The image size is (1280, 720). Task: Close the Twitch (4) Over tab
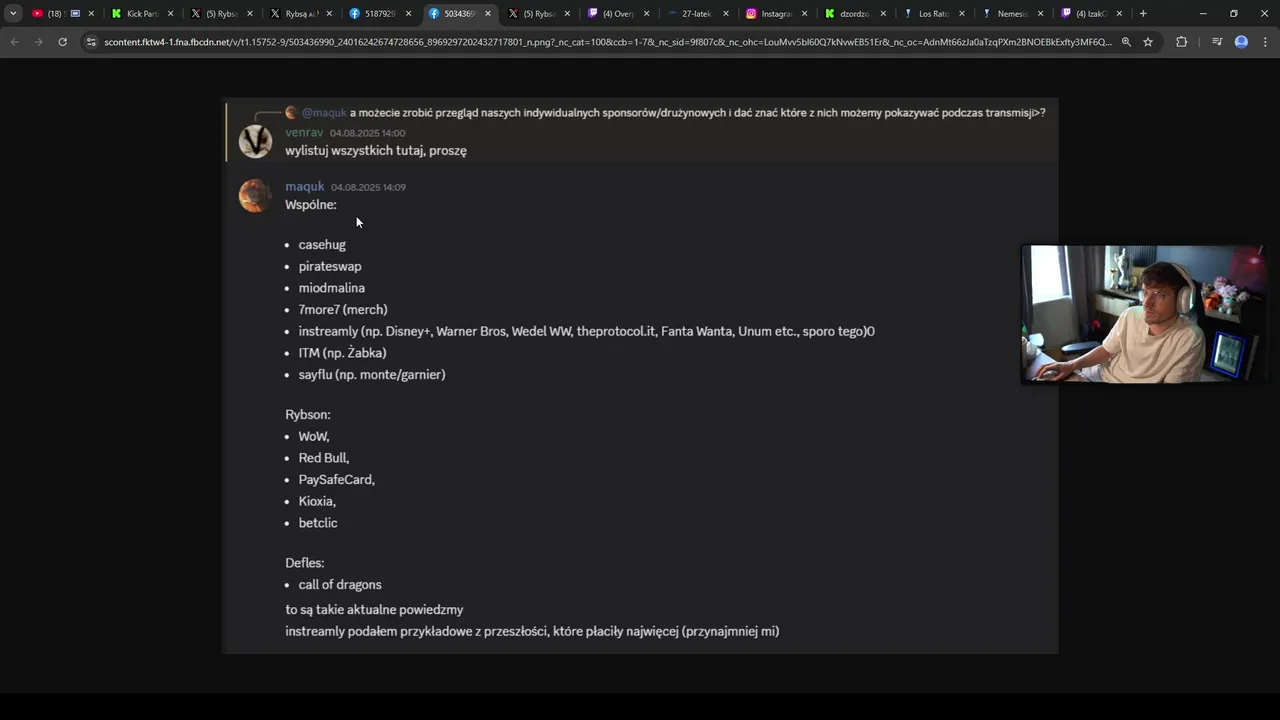pyautogui.click(x=646, y=14)
